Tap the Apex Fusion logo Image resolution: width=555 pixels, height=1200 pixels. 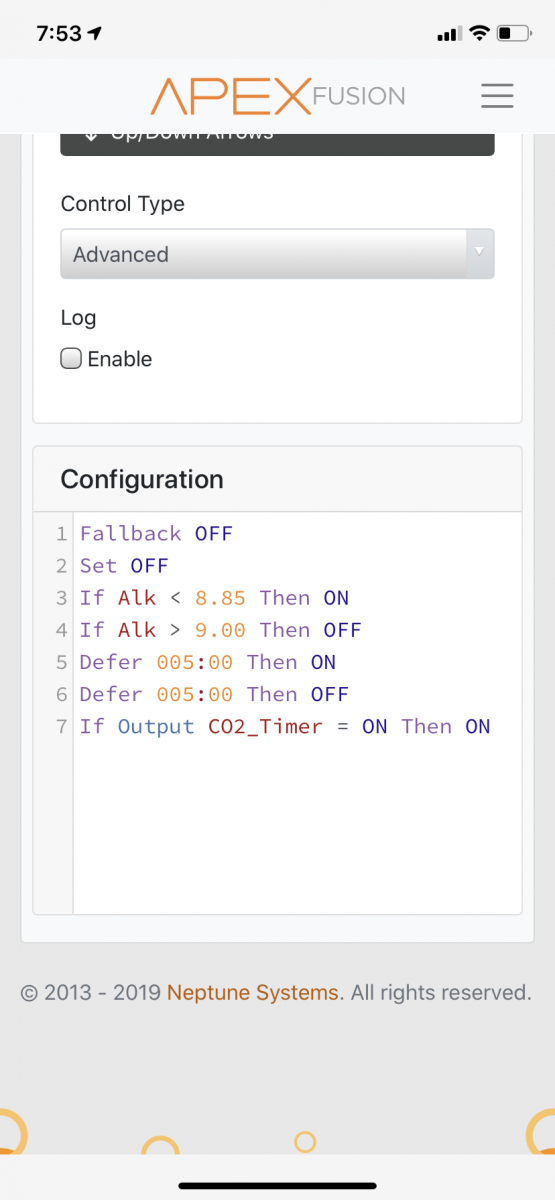[x=278, y=97]
